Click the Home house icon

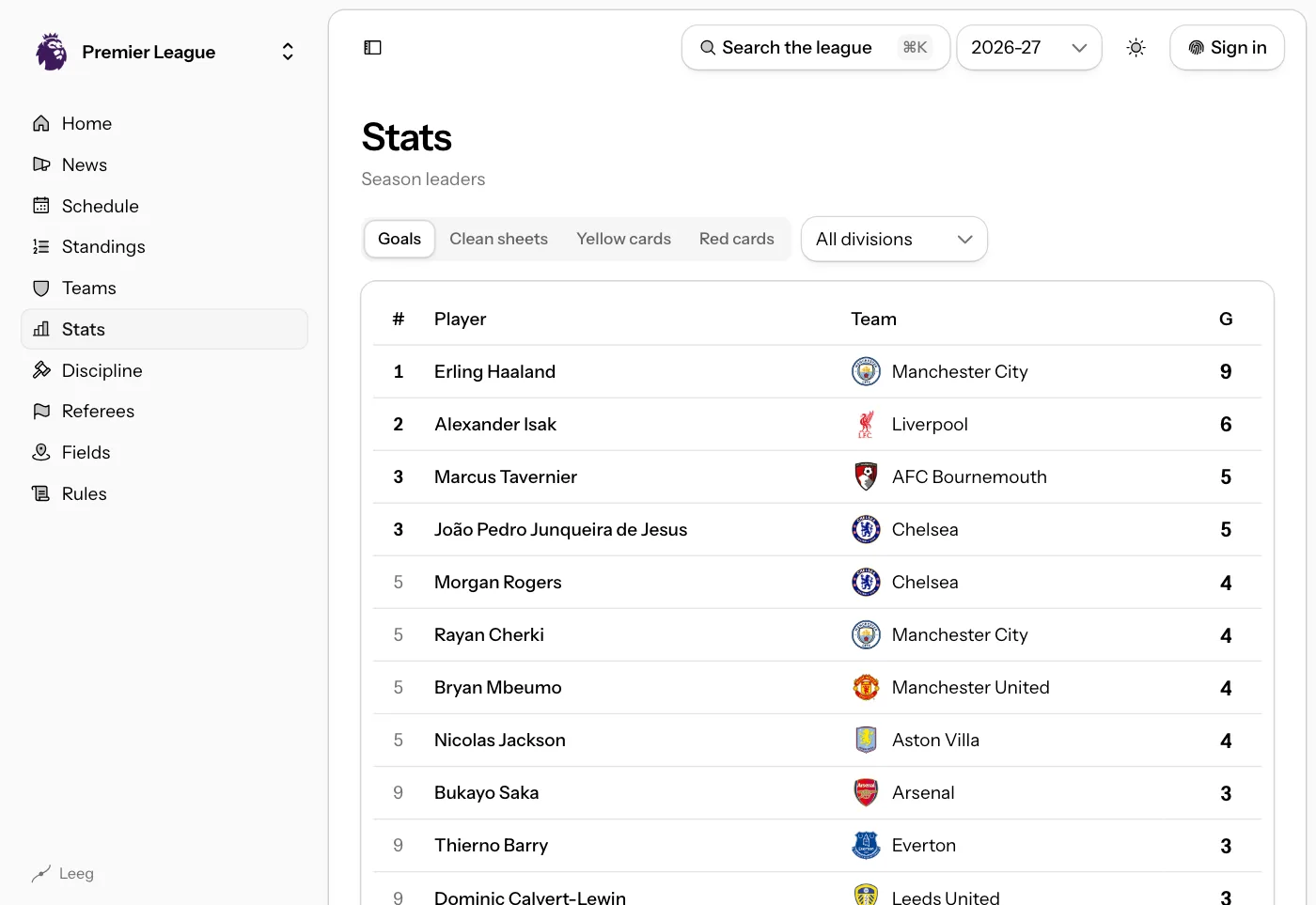coord(41,123)
